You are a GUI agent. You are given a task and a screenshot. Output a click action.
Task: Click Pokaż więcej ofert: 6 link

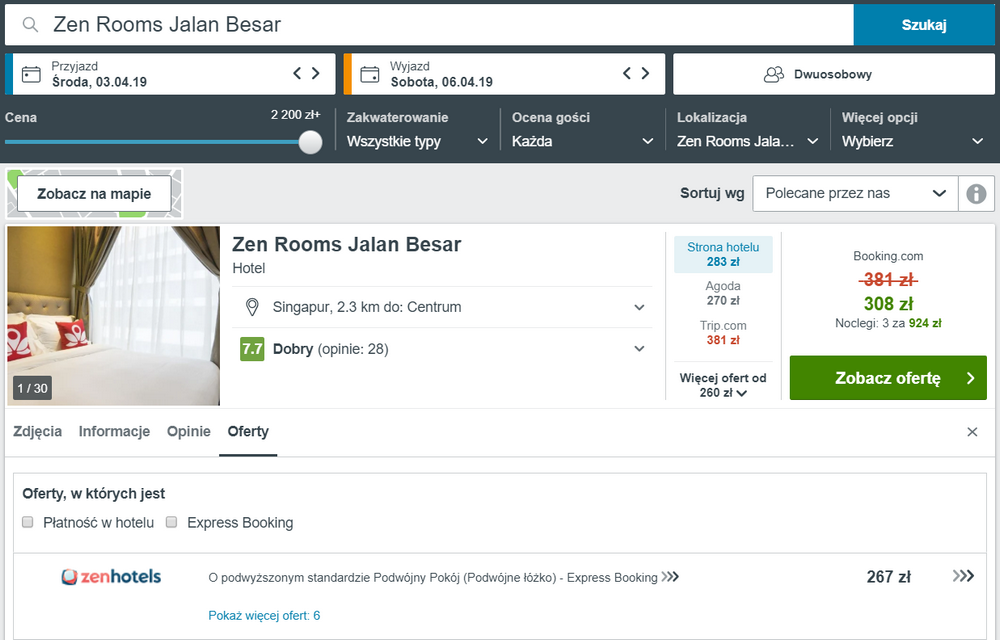pos(264,615)
